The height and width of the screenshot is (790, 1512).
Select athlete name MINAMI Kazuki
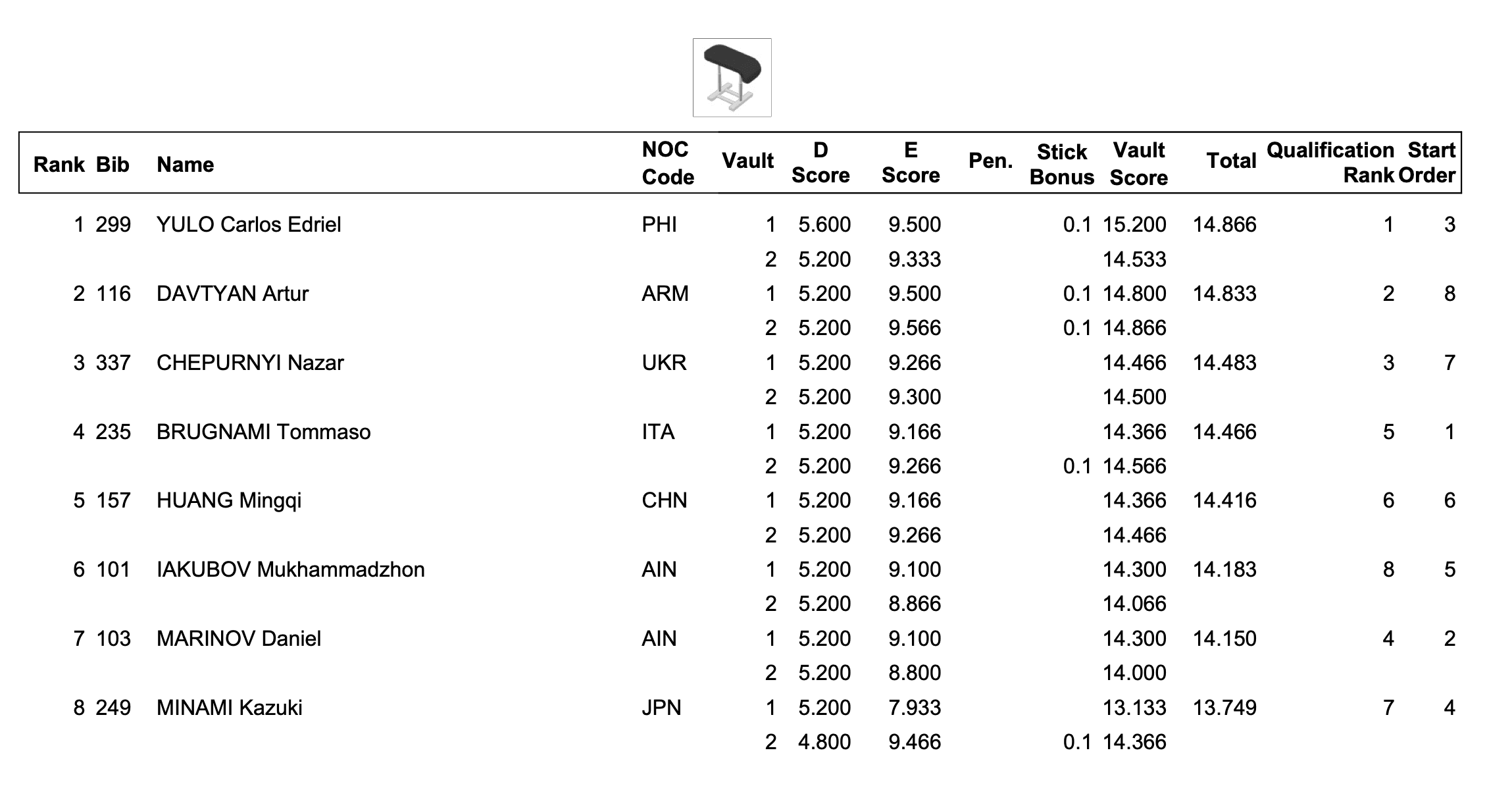(229, 708)
